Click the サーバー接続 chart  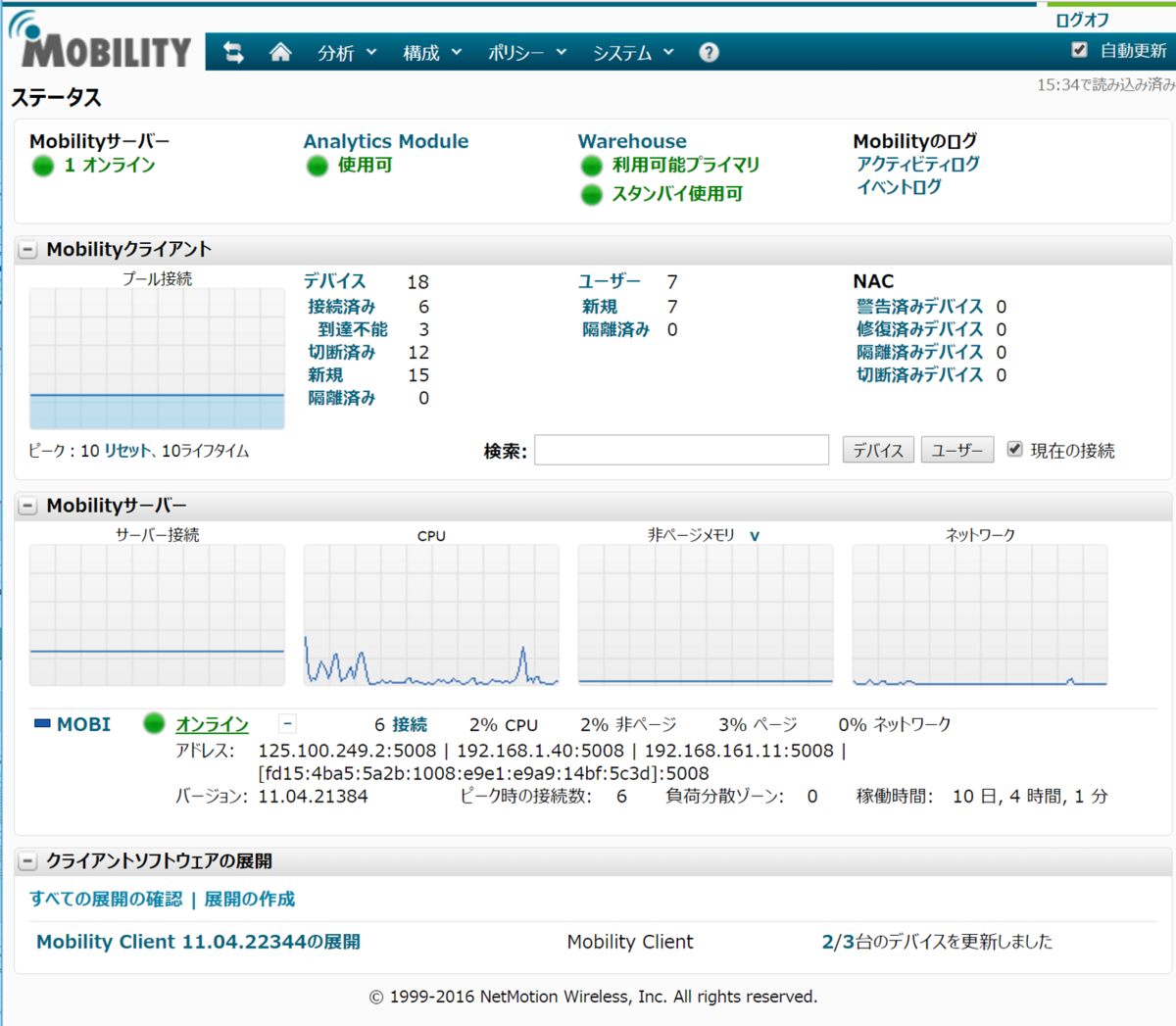point(157,615)
